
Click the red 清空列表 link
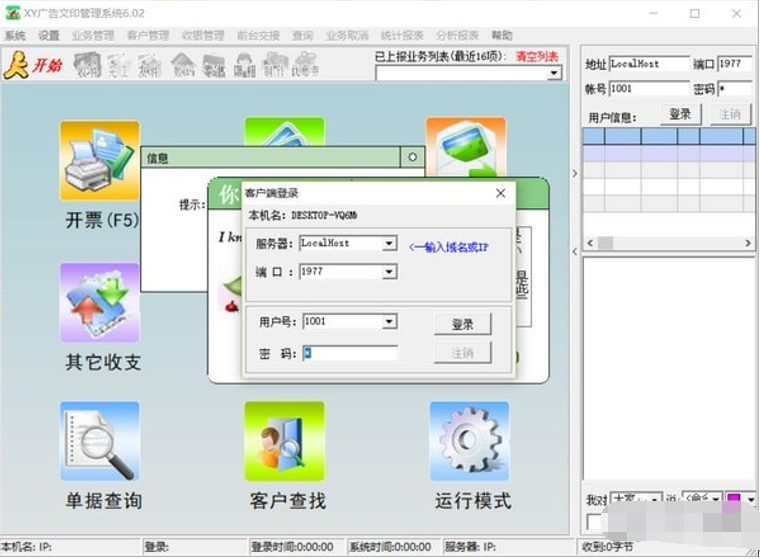(x=537, y=56)
